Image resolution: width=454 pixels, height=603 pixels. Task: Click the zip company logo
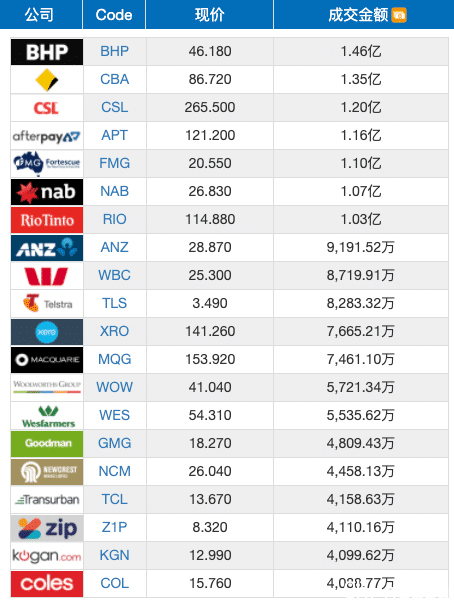[47, 528]
